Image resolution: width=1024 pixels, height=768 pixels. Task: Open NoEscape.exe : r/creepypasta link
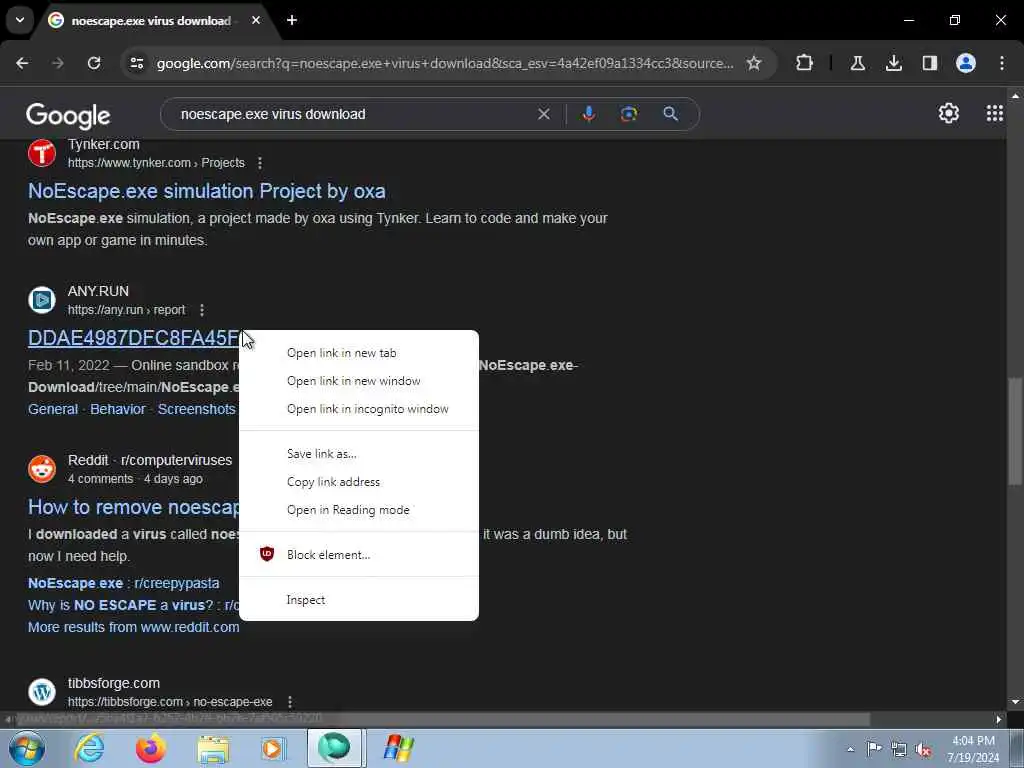[123, 583]
